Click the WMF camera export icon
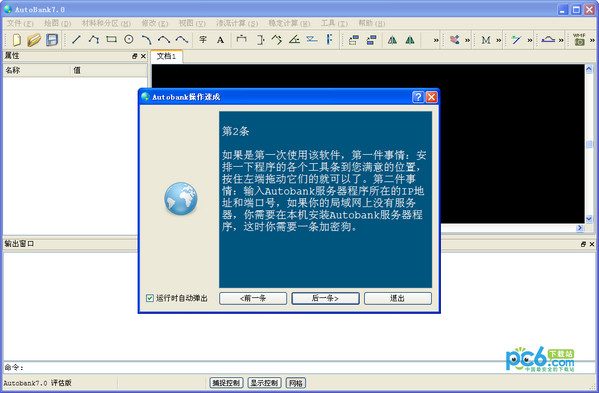This screenshot has width=599, height=393. pyautogui.click(x=579, y=40)
